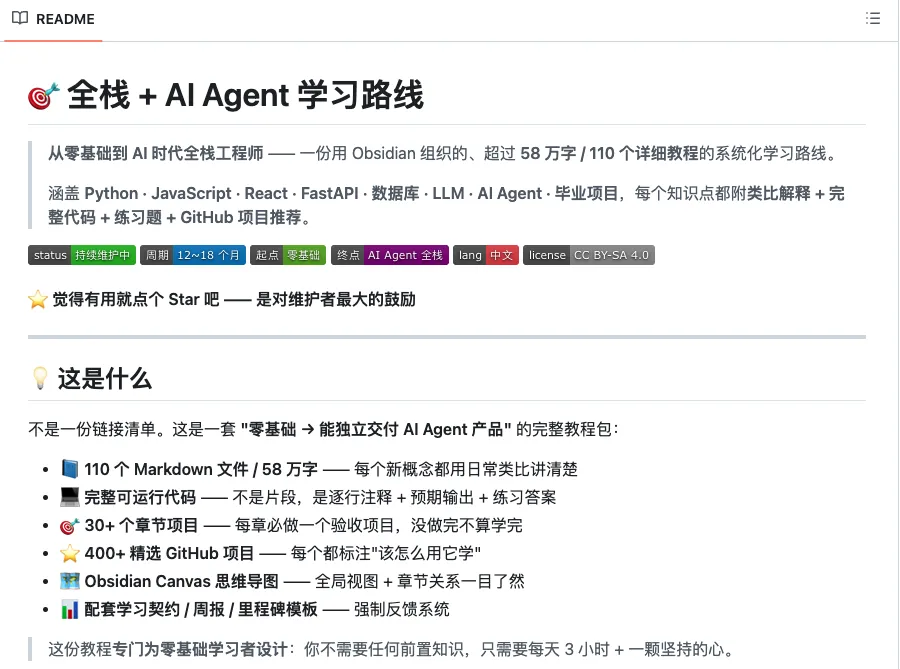This screenshot has width=900, height=669.
Task: Click the 全栈 + AI Agent 学习路线 heading
Action: point(246,95)
